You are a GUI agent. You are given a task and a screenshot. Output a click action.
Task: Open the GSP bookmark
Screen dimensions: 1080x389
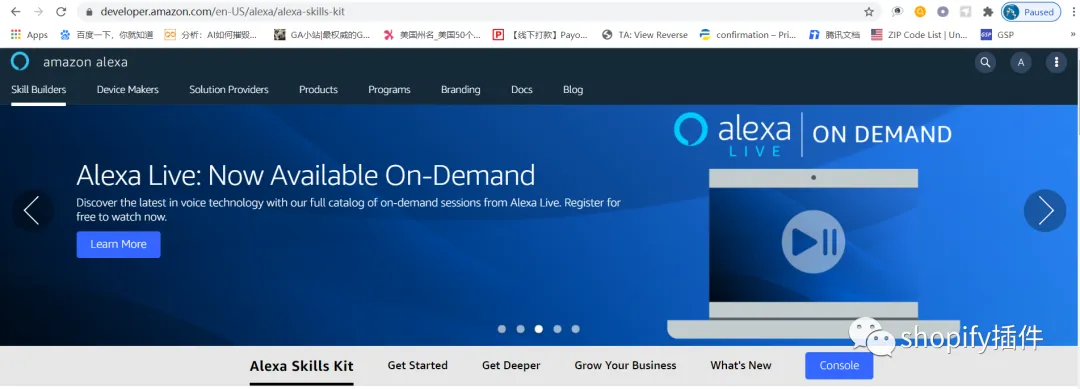coord(997,34)
